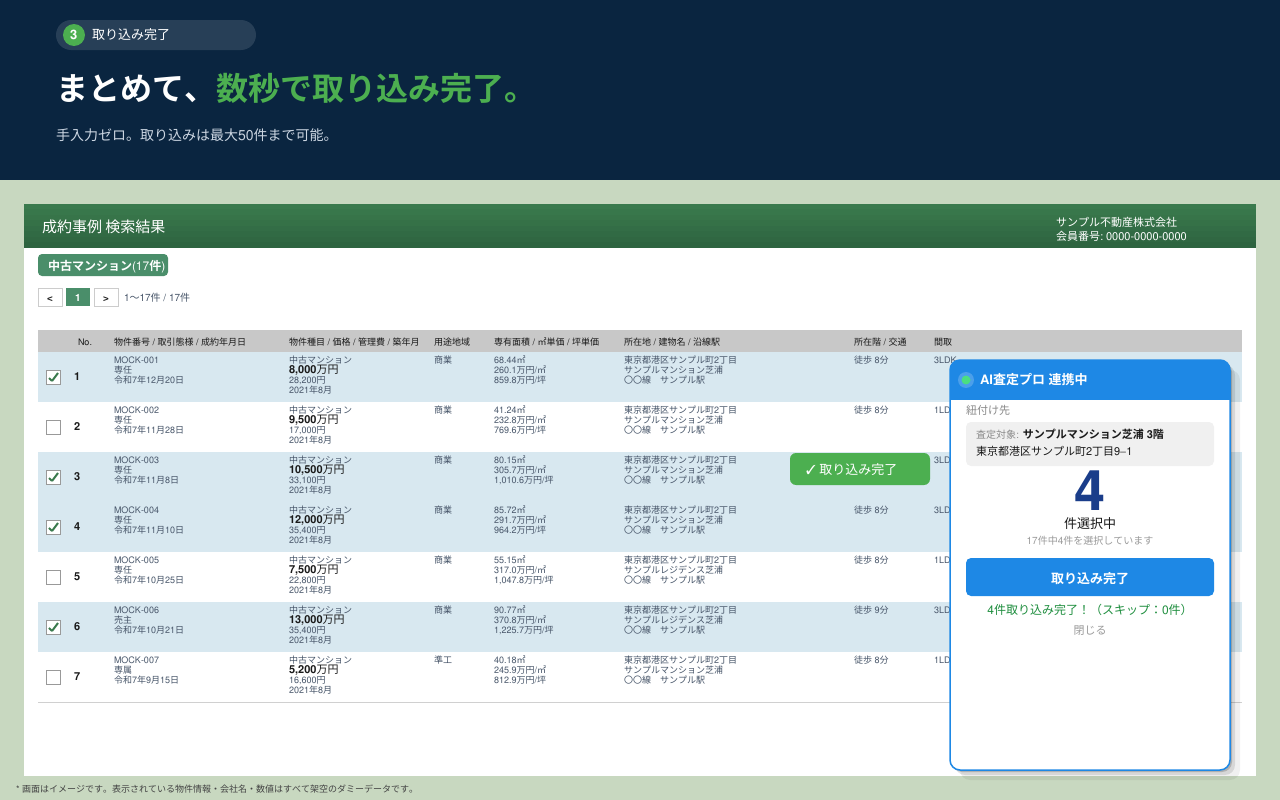Click 専有面積 / ㎡単価 / 坪単価 column header
The width and height of the screenshot is (1280, 800).
[546, 342]
